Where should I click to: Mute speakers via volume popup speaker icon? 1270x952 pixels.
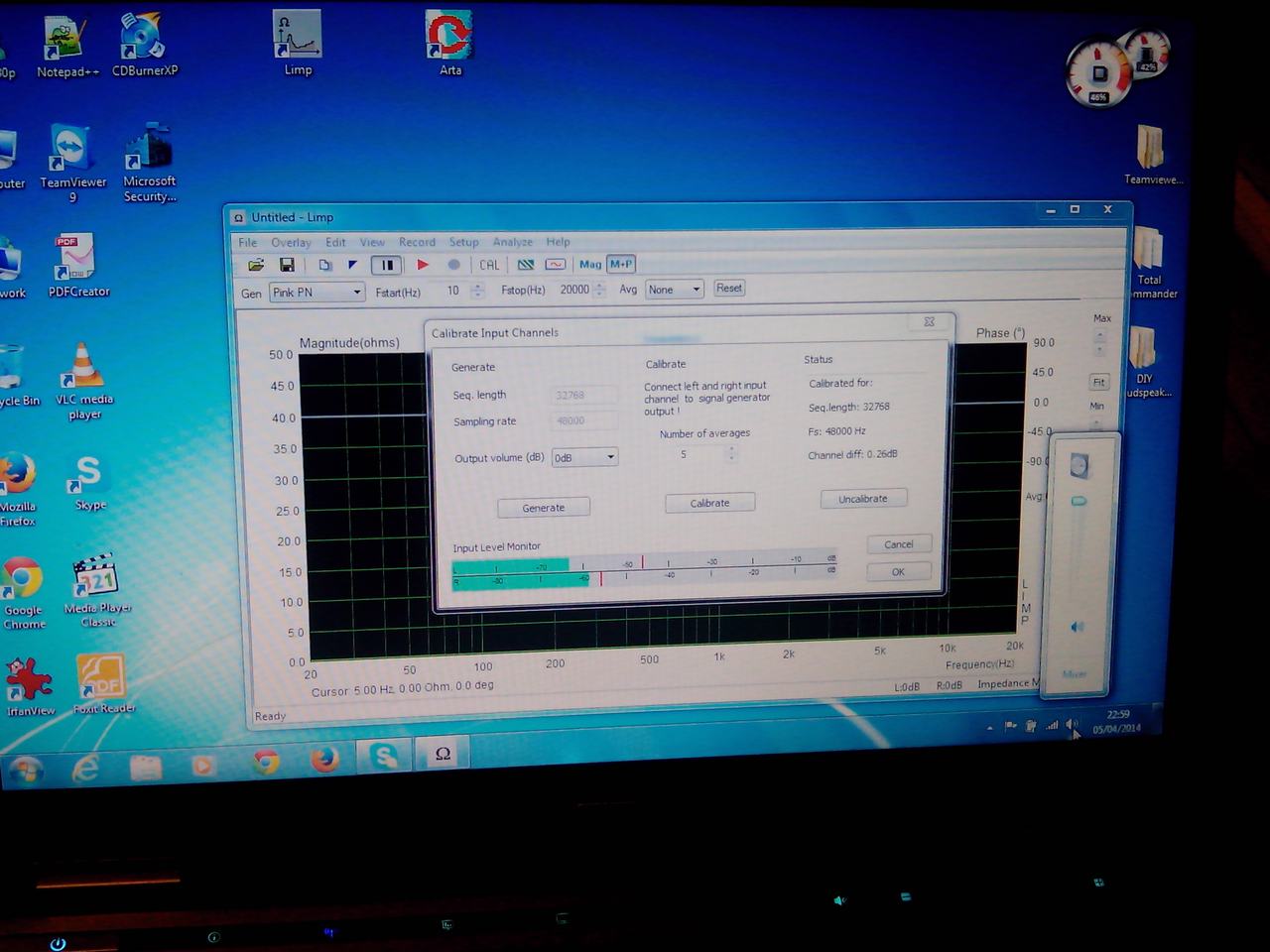pos(1077,627)
